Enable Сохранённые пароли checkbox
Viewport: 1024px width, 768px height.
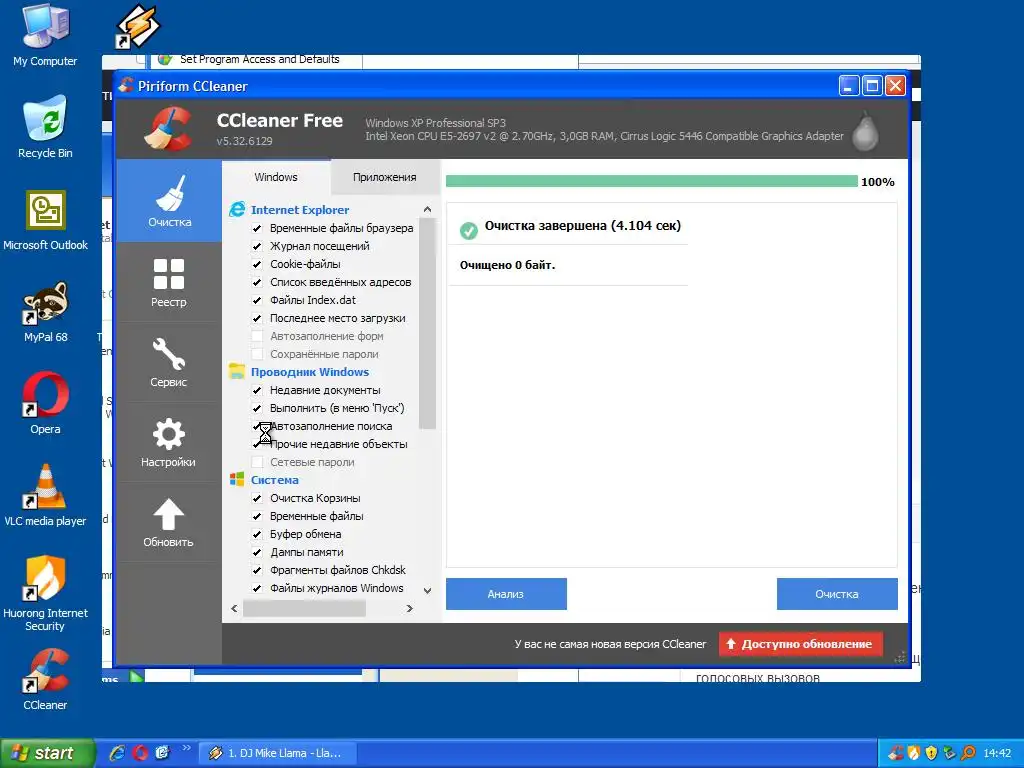pos(257,354)
